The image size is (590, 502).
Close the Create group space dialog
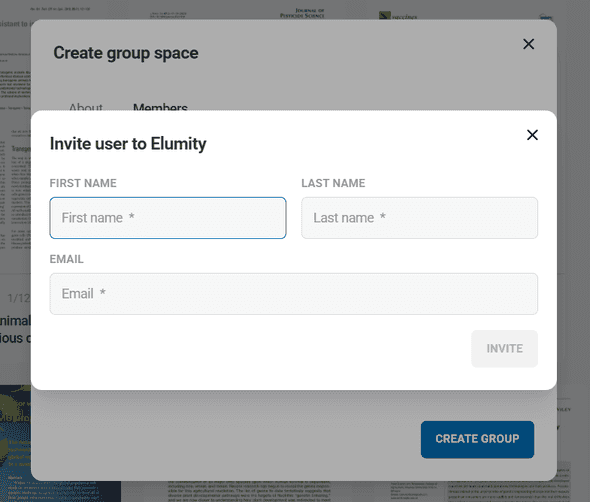tap(528, 44)
